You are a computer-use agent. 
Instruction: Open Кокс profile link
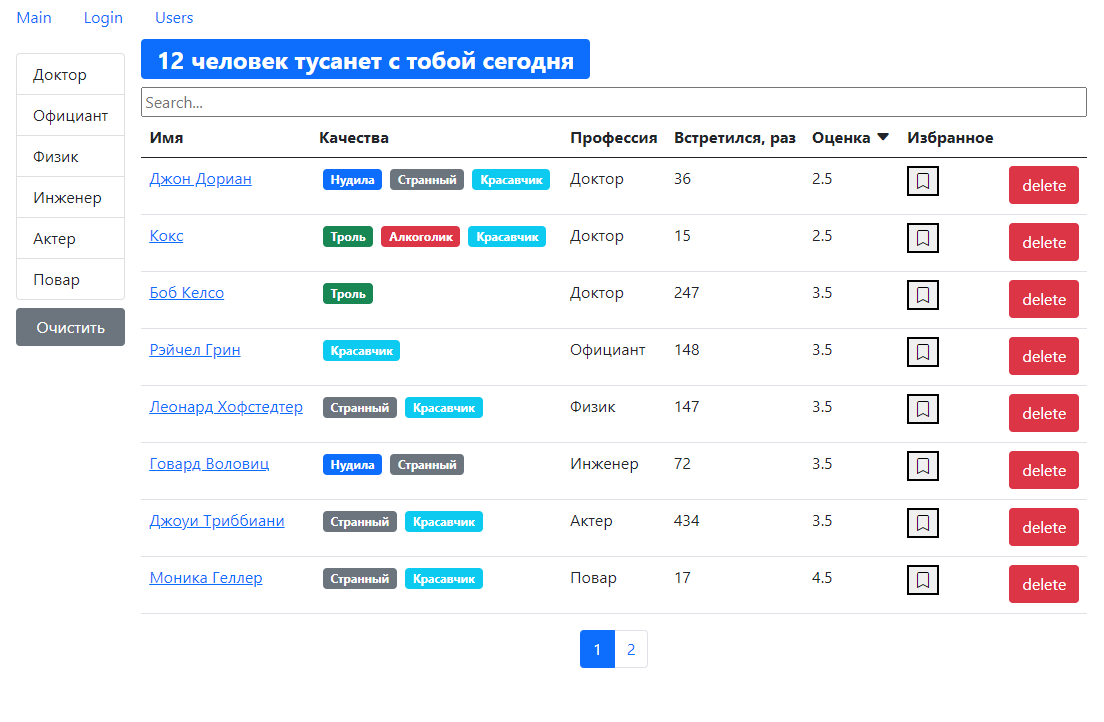(166, 236)
